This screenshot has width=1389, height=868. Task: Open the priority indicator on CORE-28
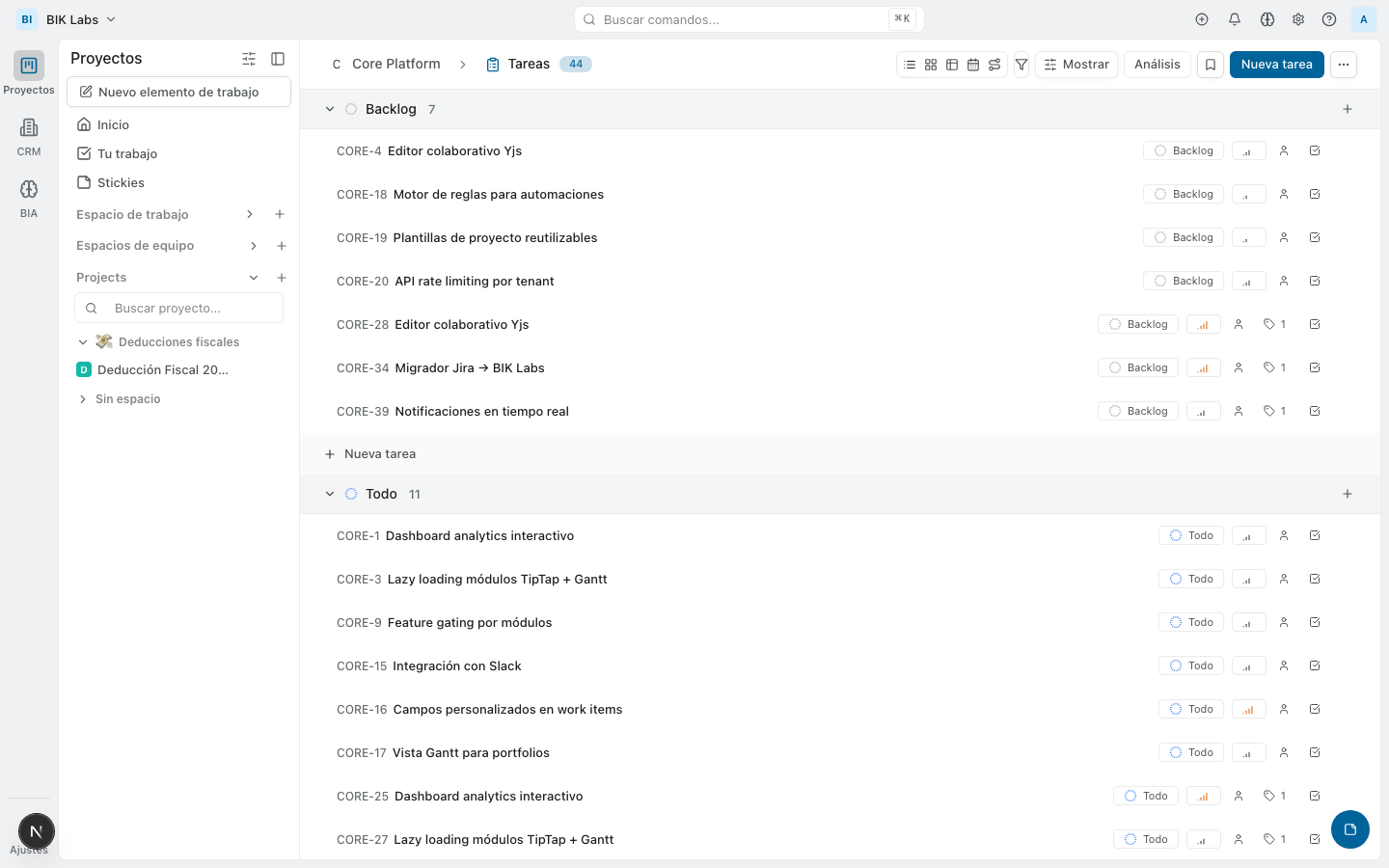(x=1203, y=324)
